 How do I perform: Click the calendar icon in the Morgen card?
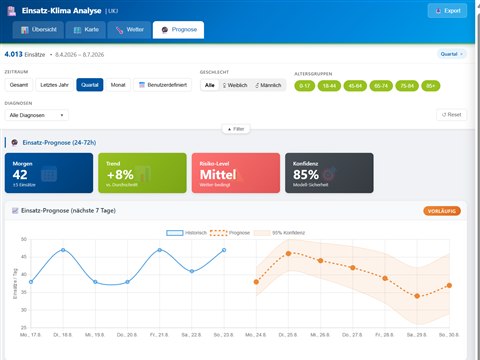point(49,174)
